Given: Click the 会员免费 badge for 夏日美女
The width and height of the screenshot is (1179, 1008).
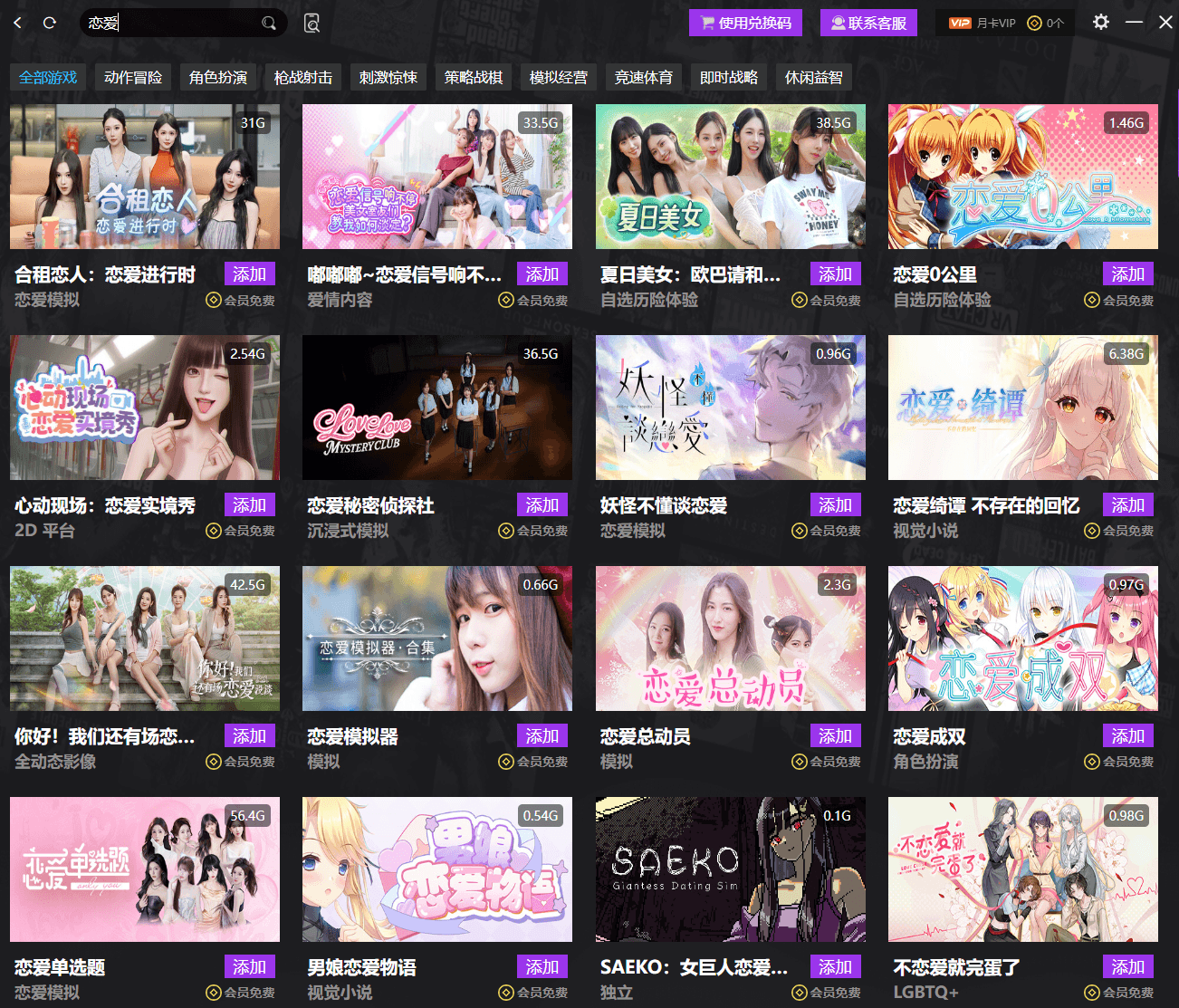Looking at the screenshot, I should [826, 300].
